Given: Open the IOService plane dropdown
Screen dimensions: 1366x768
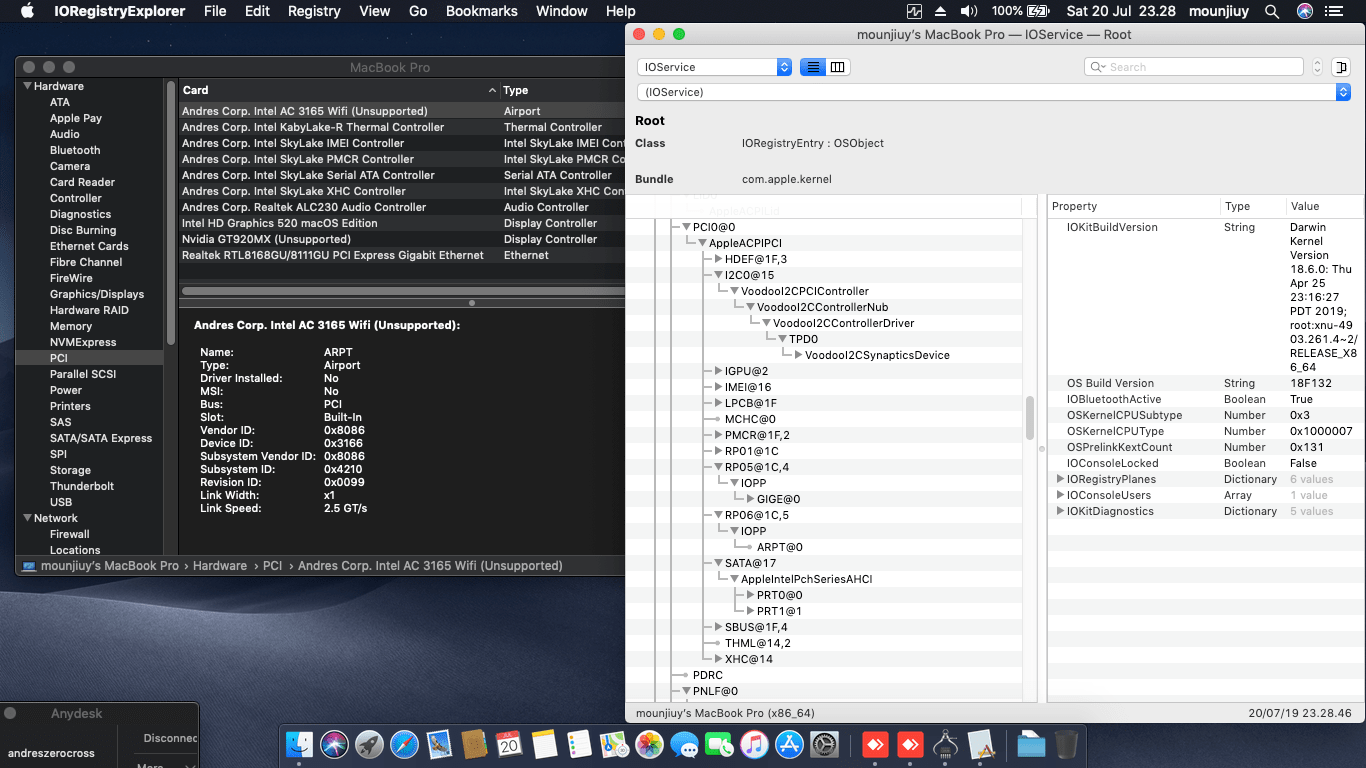Looking at the screenshot, I should point(714,67).
